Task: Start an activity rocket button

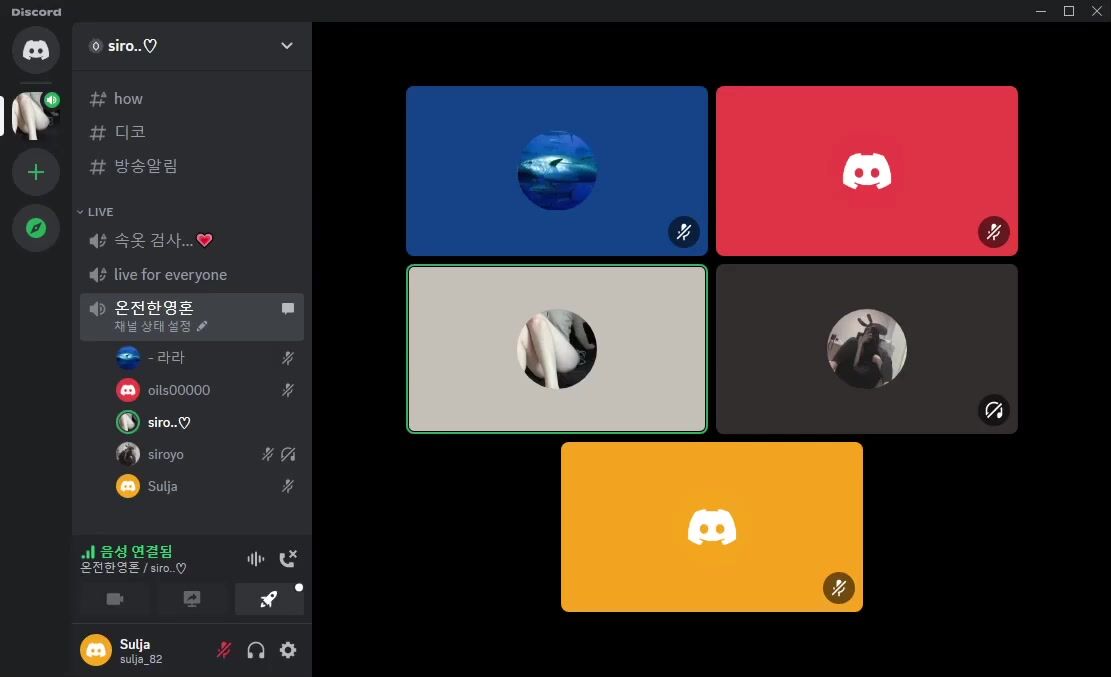Action: pos(269,600)
